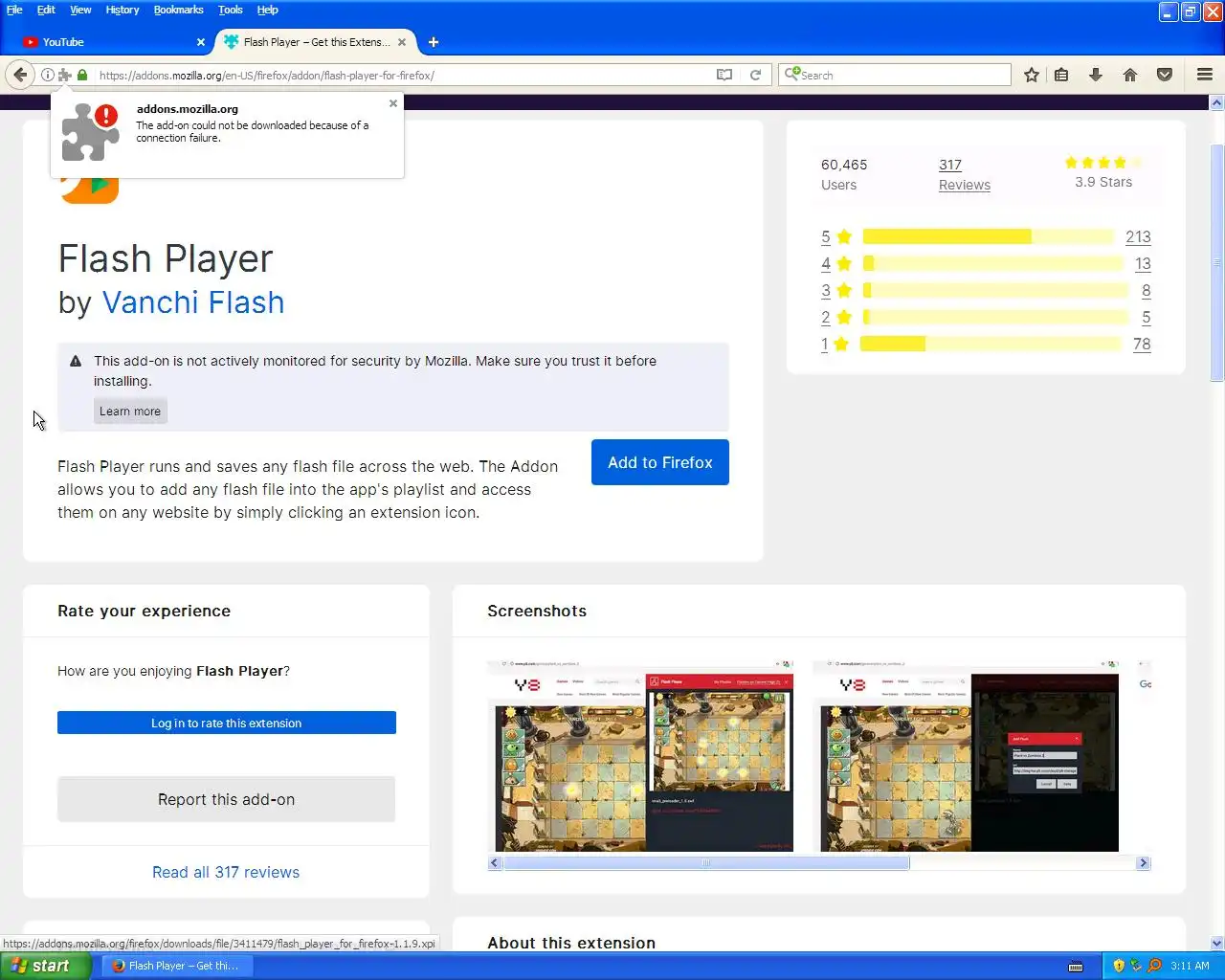Open the Tools menu
The width and height of the screenshot is (1225, 980).
[231, 10]
